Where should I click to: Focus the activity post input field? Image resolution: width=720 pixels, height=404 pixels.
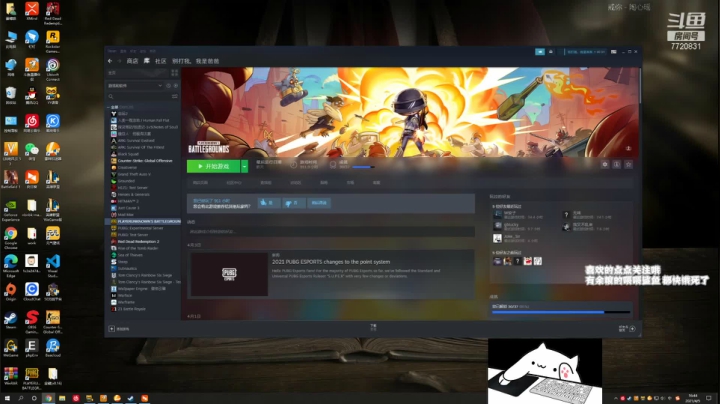tap(331, 232)
